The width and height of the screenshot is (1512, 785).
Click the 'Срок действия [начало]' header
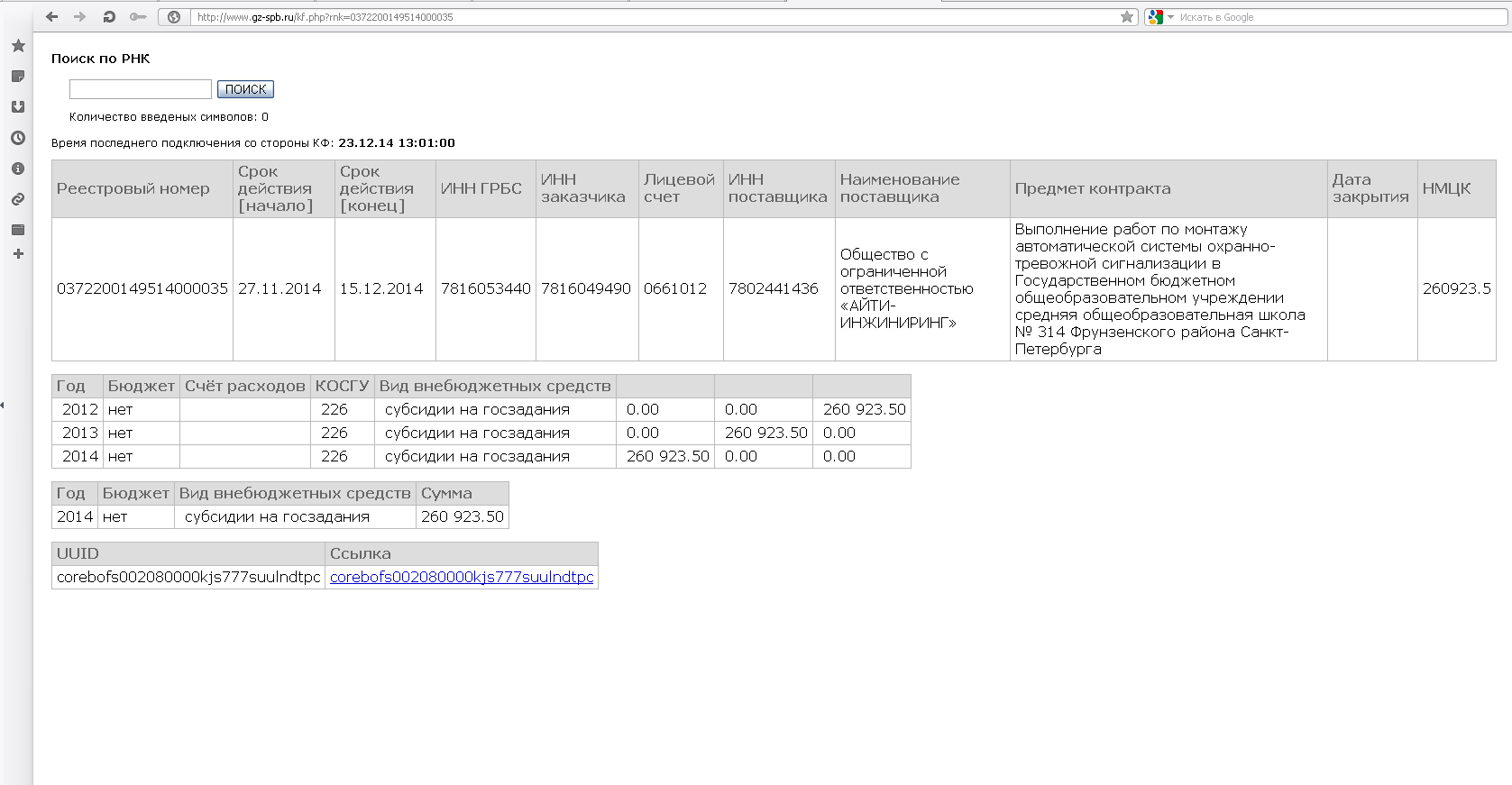pyautogui.click(x=284, y=188)
